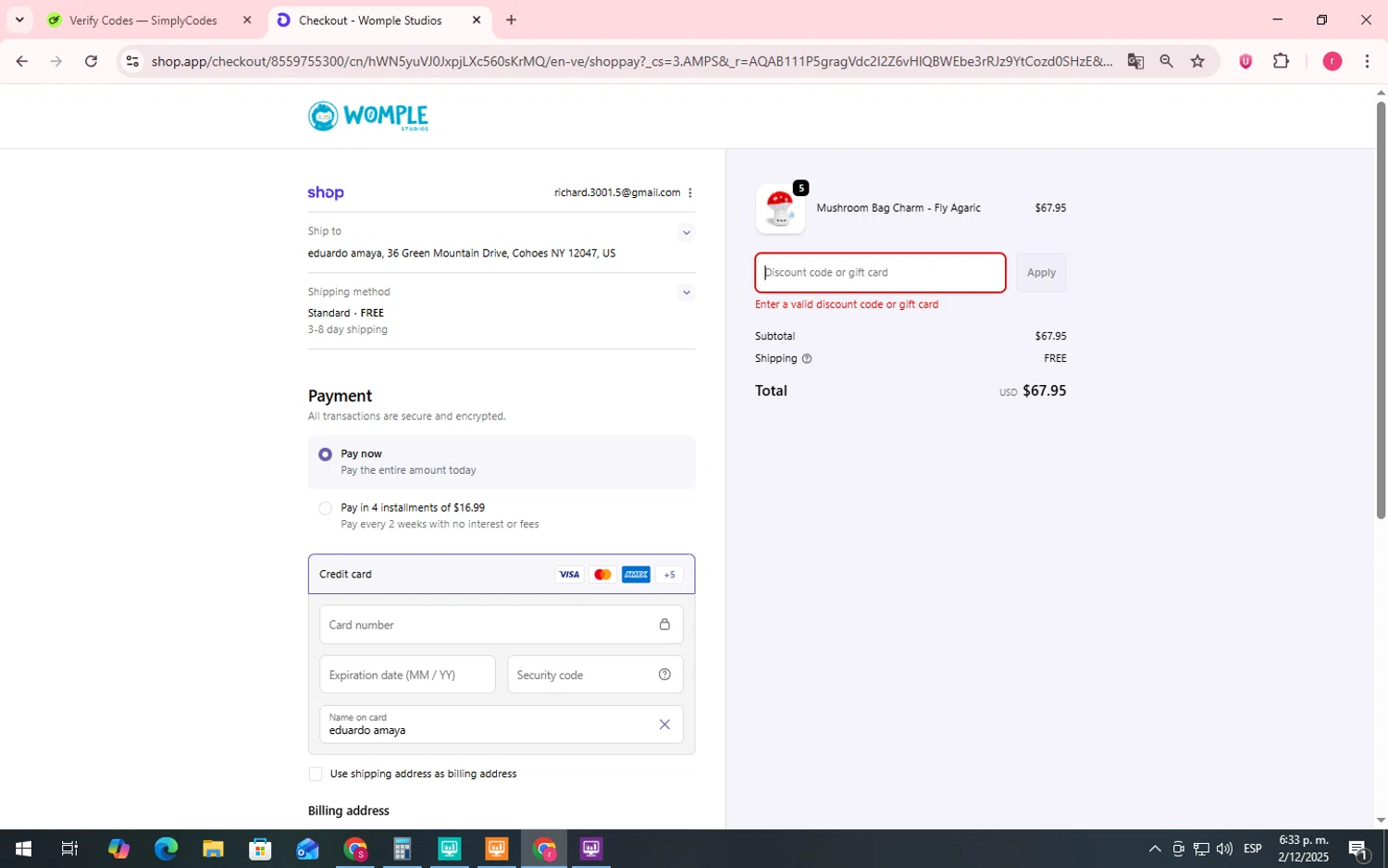Click the American Express icon
The image size is (1388, 868).
point(636,575)
